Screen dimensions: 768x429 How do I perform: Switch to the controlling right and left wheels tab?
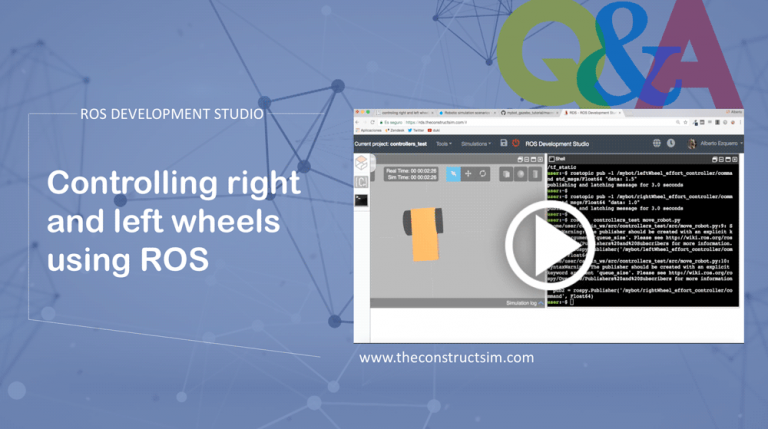click(405, 113)
